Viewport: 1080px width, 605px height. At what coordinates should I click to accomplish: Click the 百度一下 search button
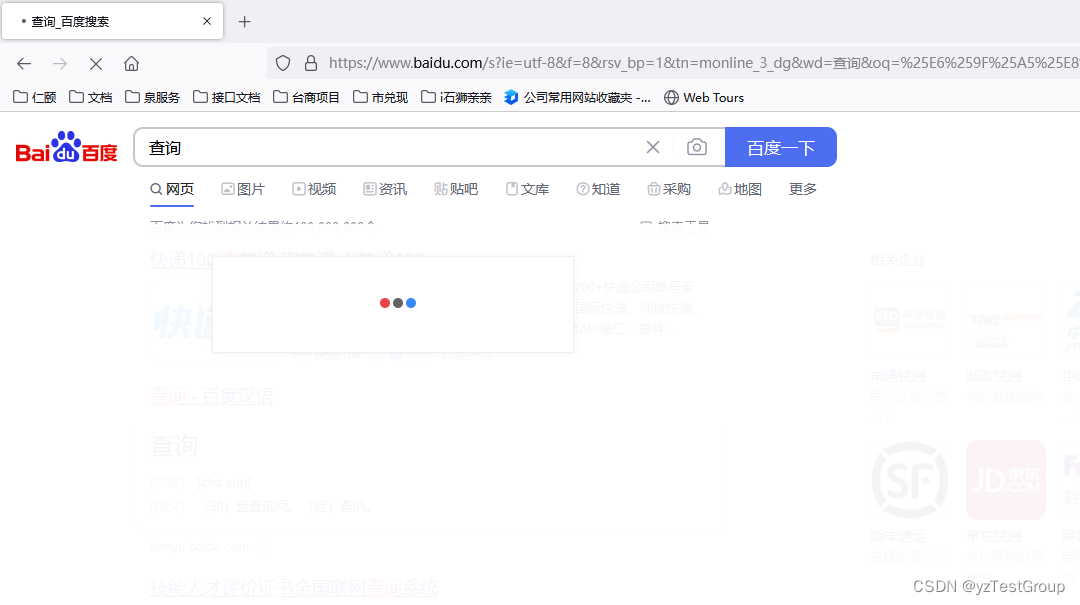[781, 147]
